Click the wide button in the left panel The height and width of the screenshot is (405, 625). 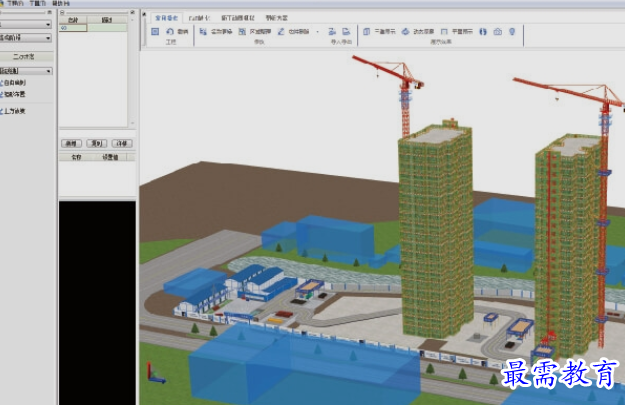pos(26,57)
